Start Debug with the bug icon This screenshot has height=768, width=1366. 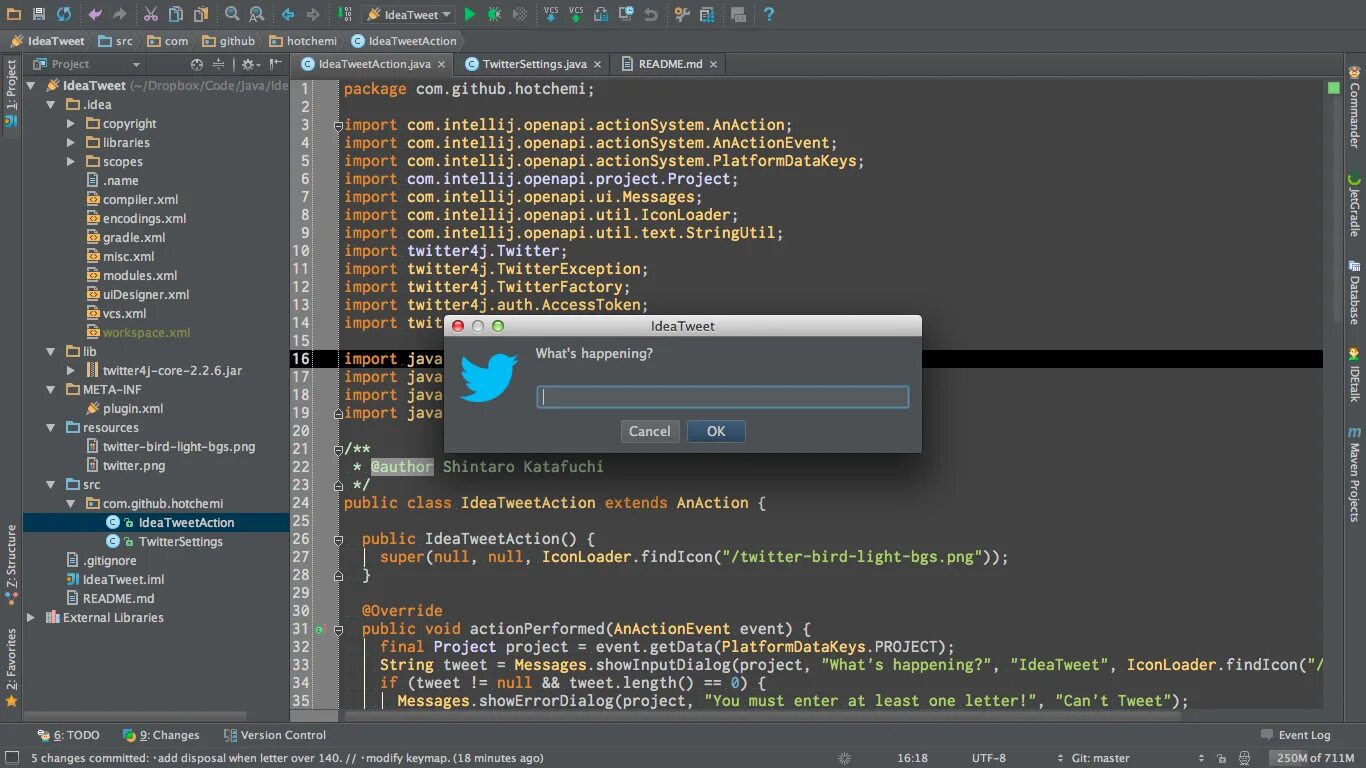[495, 14]
